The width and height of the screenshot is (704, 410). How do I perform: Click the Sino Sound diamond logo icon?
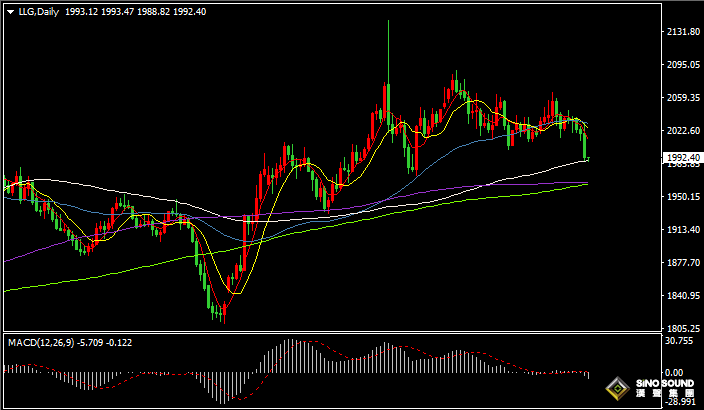[619, 388]
